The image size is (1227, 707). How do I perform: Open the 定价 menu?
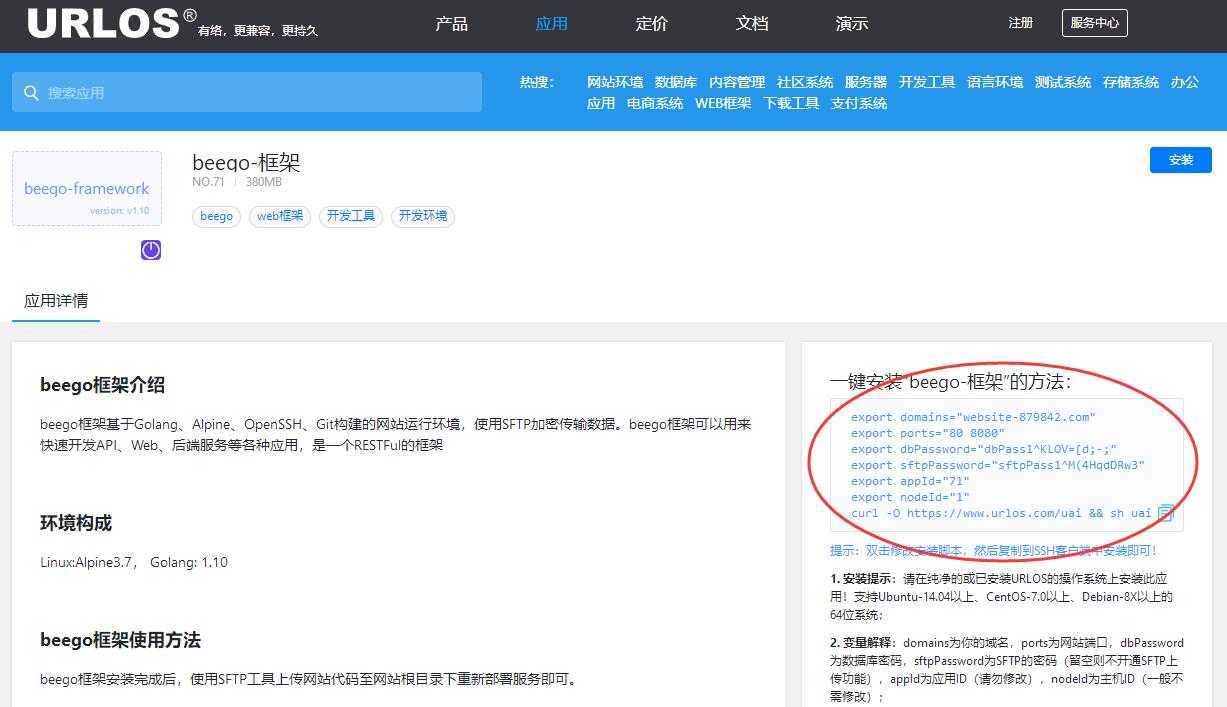click(x=652, y=23)
